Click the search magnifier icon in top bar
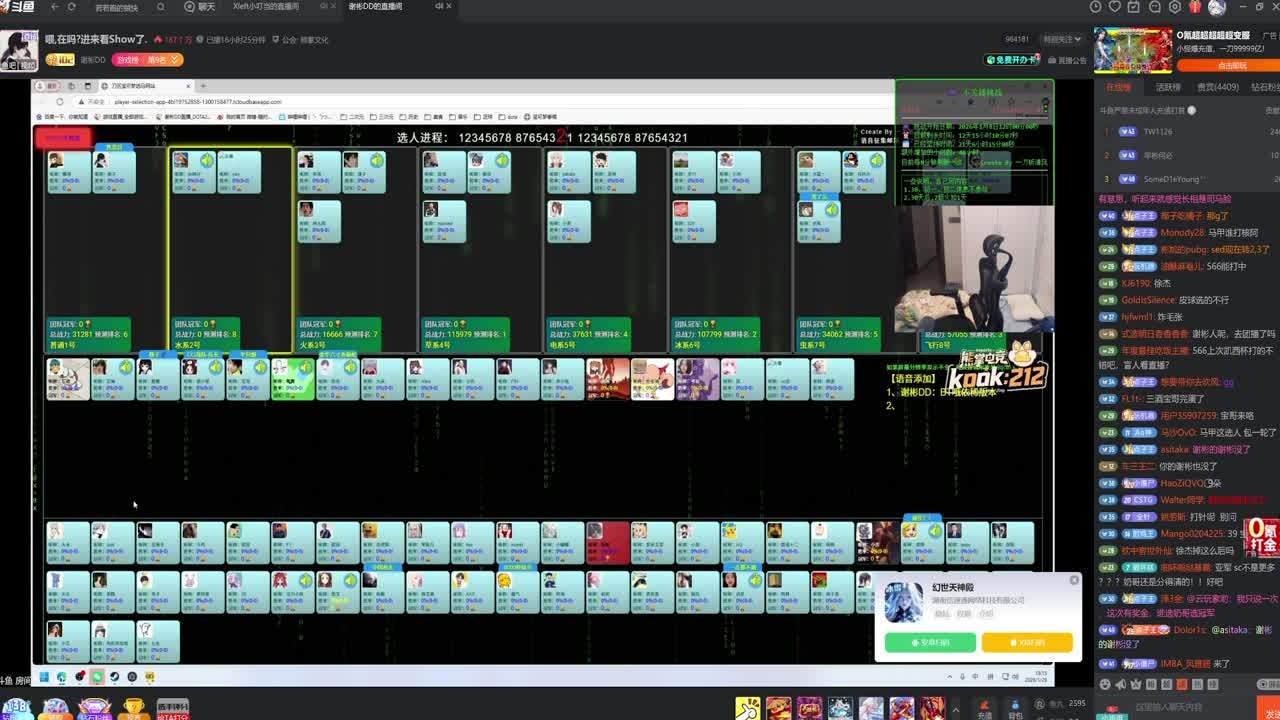The image size is (1280, 720). coord(161,7)
